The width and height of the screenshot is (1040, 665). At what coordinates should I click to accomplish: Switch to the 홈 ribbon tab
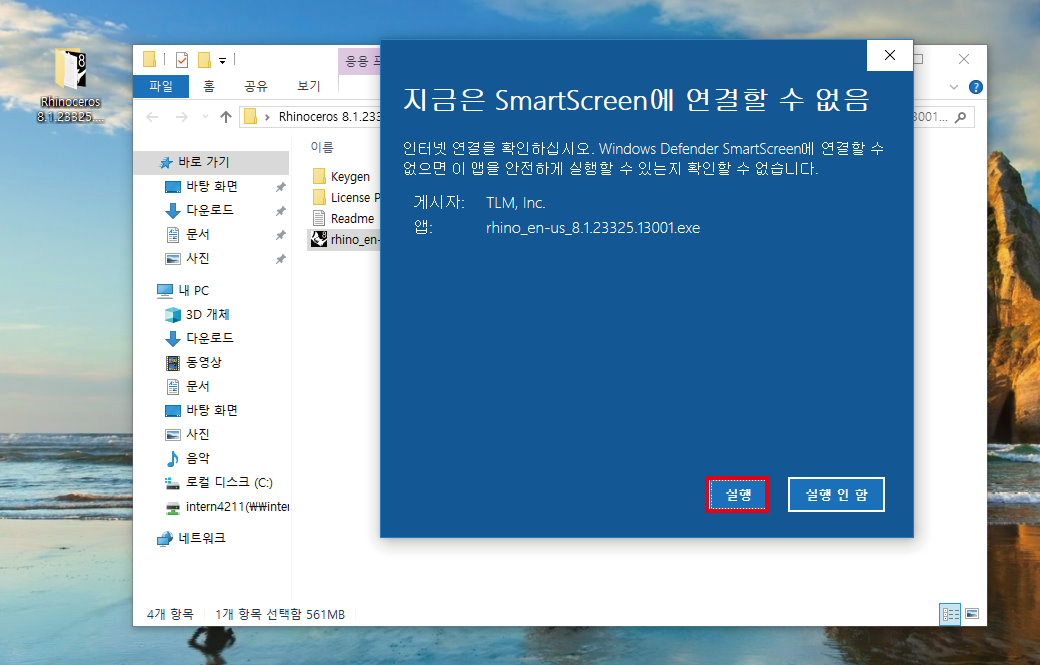point(209,86)
